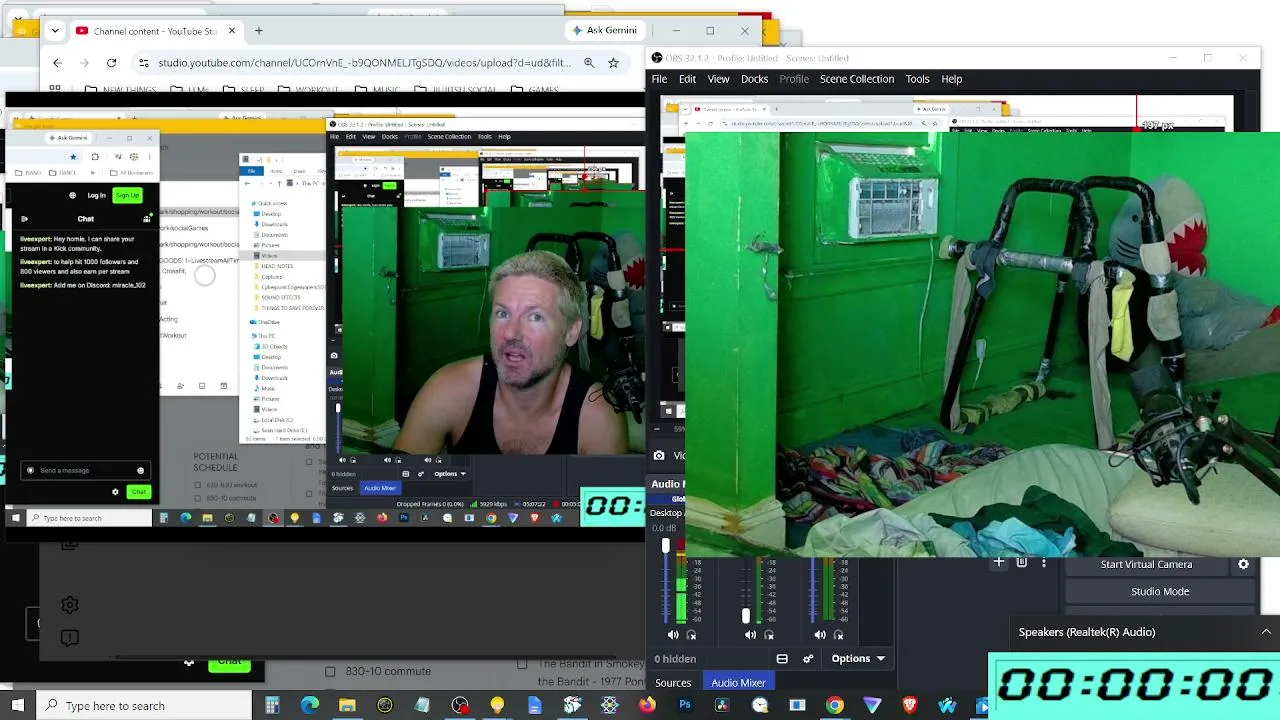Mute the second audio mixer channel
The height and width of the screenshot is (720, 1280).
tap(750, 635)
